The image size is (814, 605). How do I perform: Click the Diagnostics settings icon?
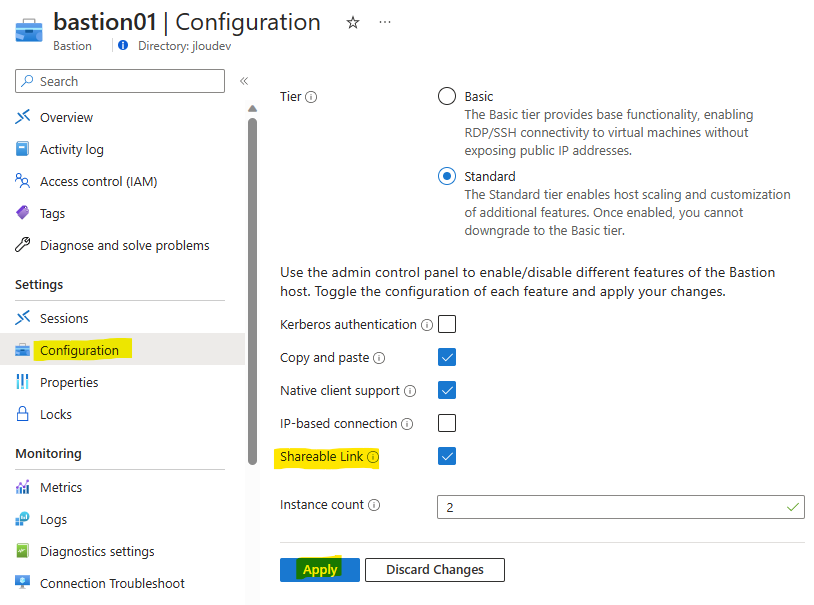(22, 550)
